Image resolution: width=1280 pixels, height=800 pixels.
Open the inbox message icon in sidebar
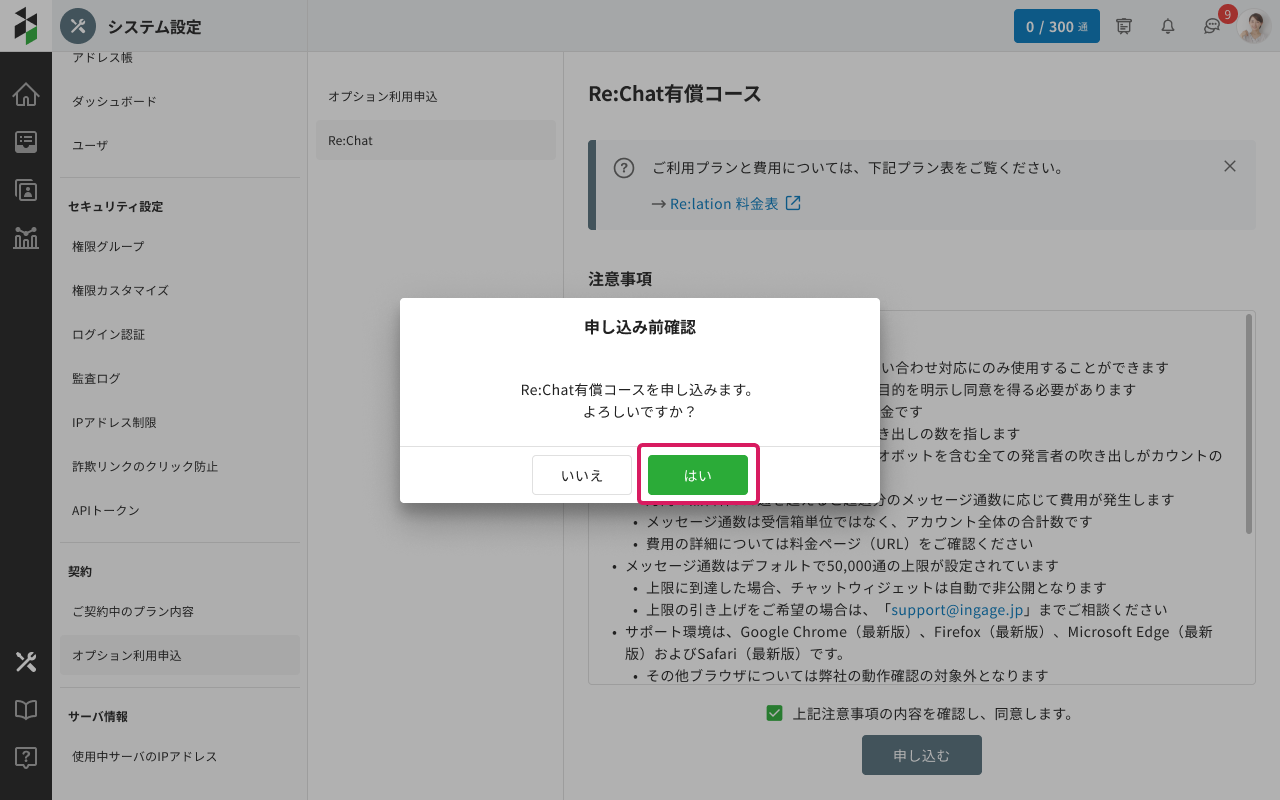pyautogui.click(x=26, y=142)
